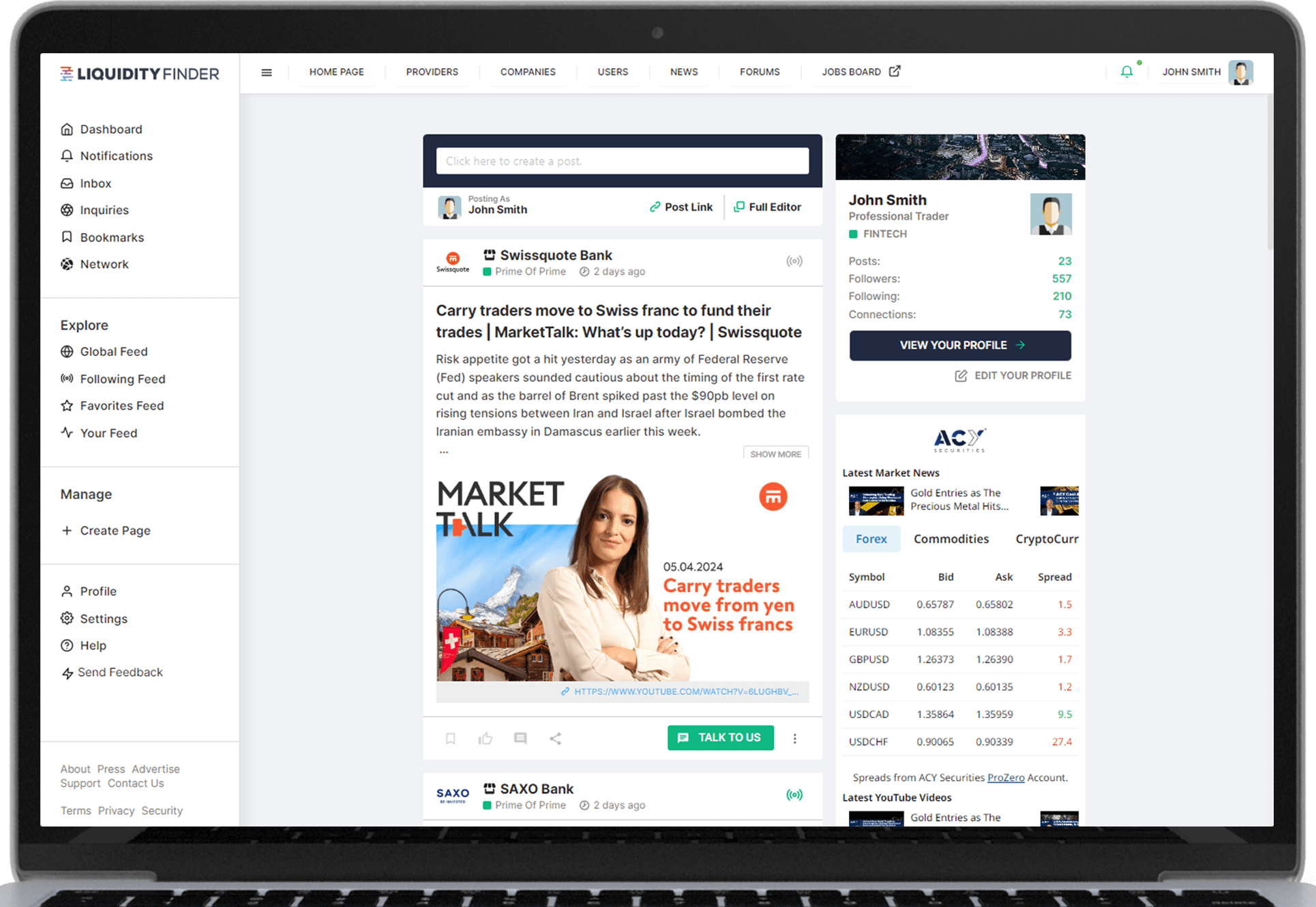The height and width of the screenshot is (907, 1316).
Task: Click Carry traders post headline
Action: pos(619,321)
